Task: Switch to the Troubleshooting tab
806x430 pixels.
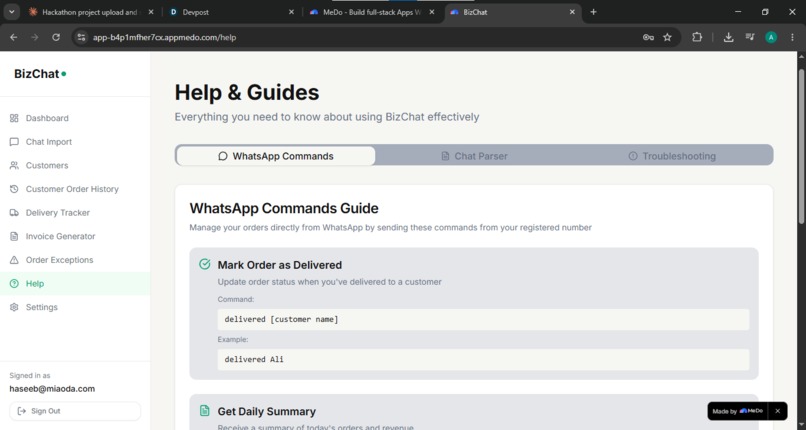Action: coord(672,156)
